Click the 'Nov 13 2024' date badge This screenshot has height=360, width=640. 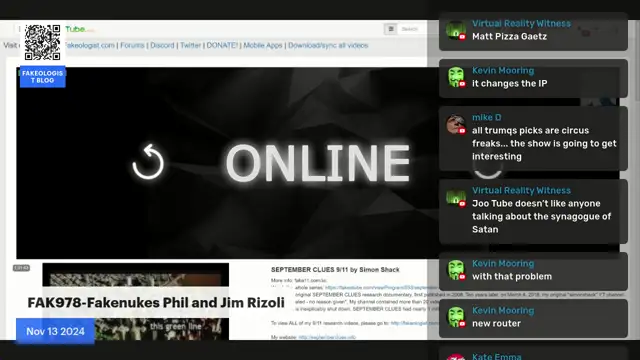[56, 331]
